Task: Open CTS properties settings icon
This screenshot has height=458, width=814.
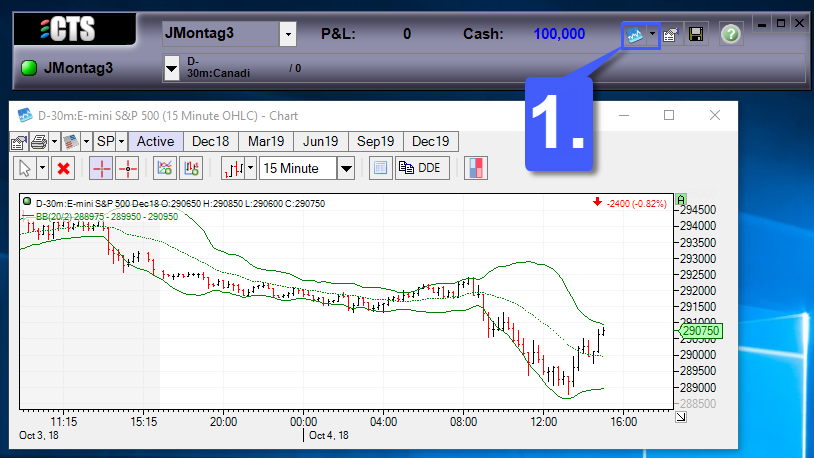Action: [671, 35]
